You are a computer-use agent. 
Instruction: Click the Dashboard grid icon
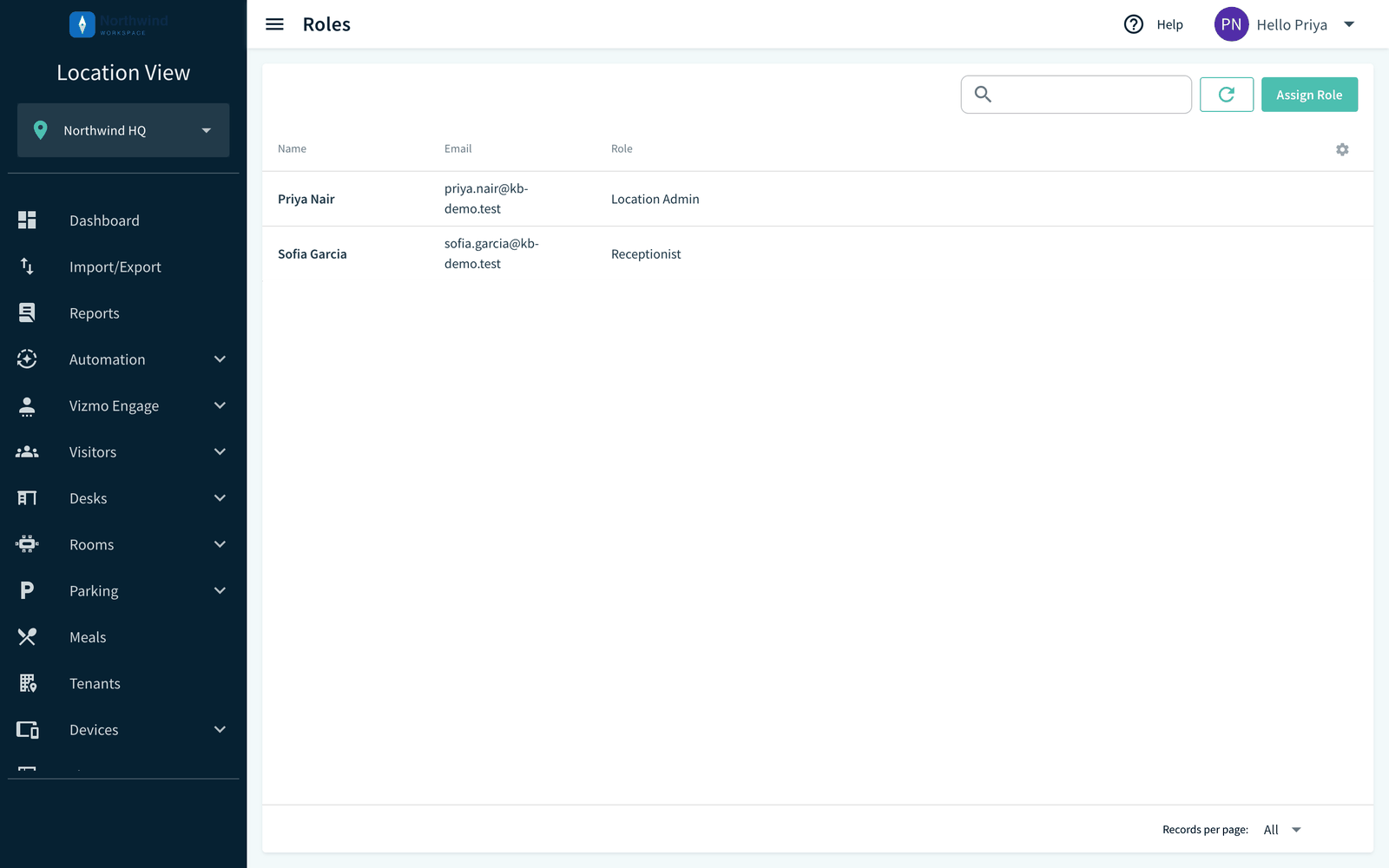[27, 220]
